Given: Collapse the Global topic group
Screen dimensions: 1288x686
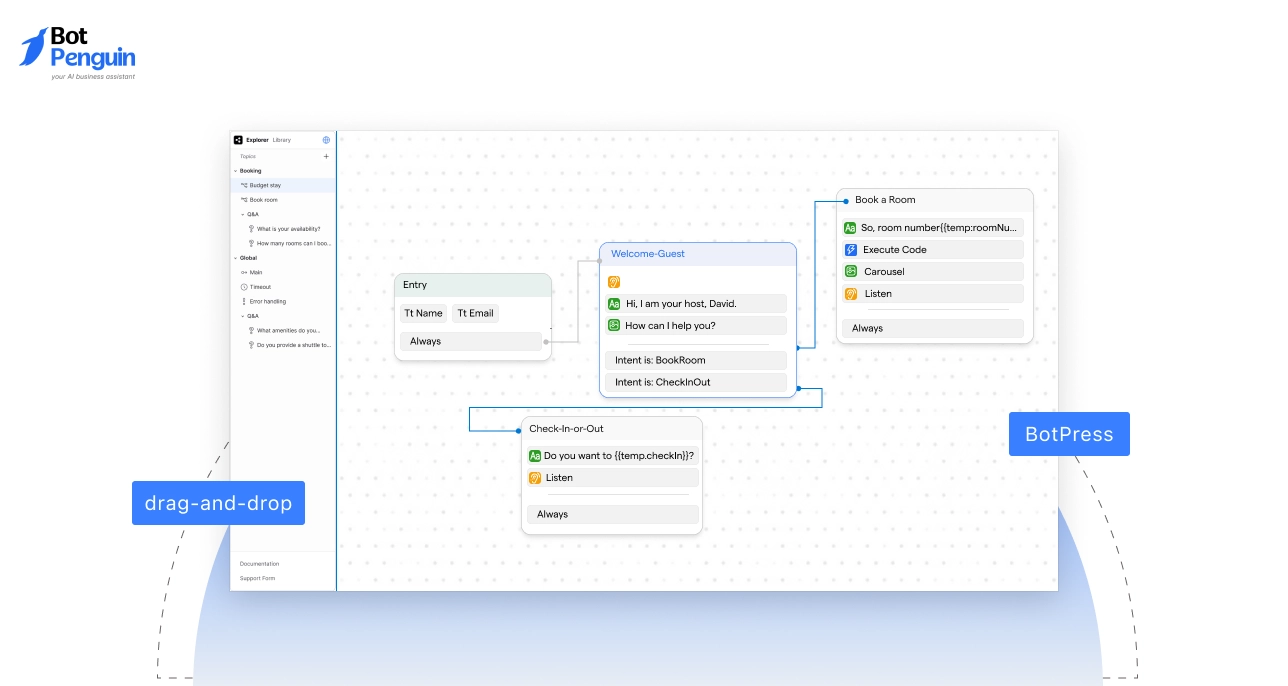Looking at the screenshot, I should pyautogui.click(x=236, y=258).
